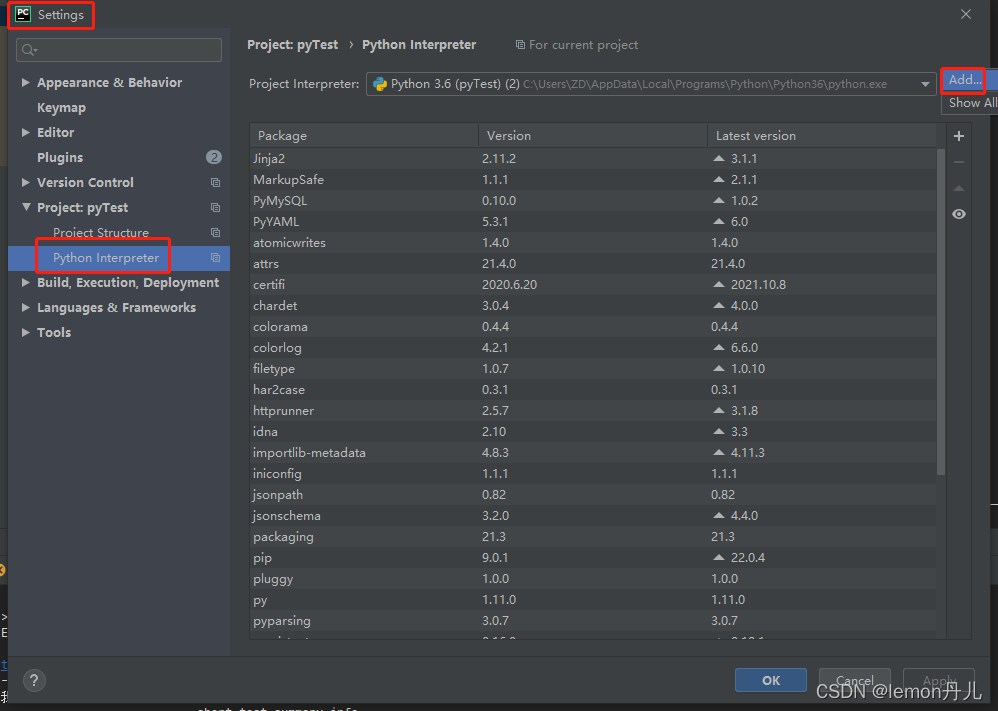Choose Show All from interpreter menu
The height and width of the screenshot is (711, 998).
pyautogui.click(x=973, y=102)
